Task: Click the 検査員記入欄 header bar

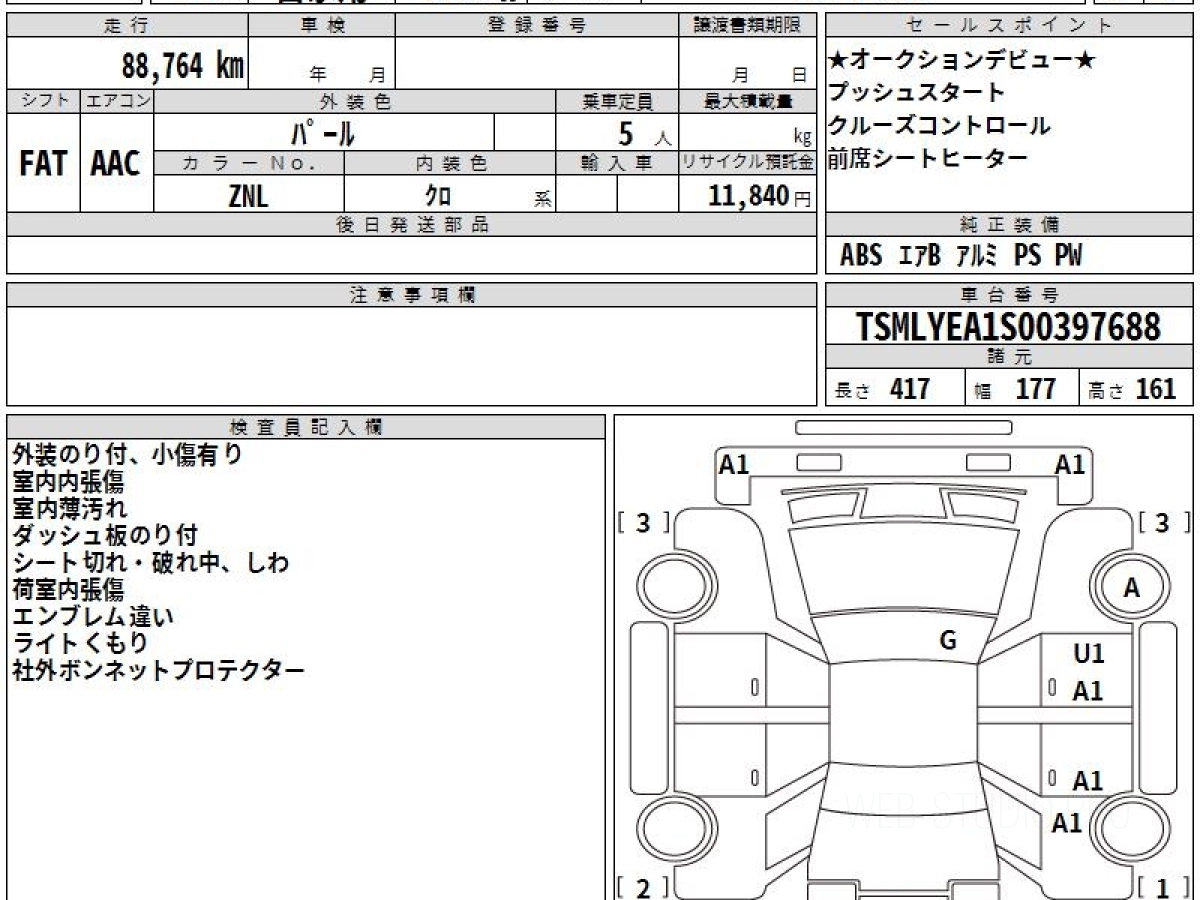Action: (306, 426)
